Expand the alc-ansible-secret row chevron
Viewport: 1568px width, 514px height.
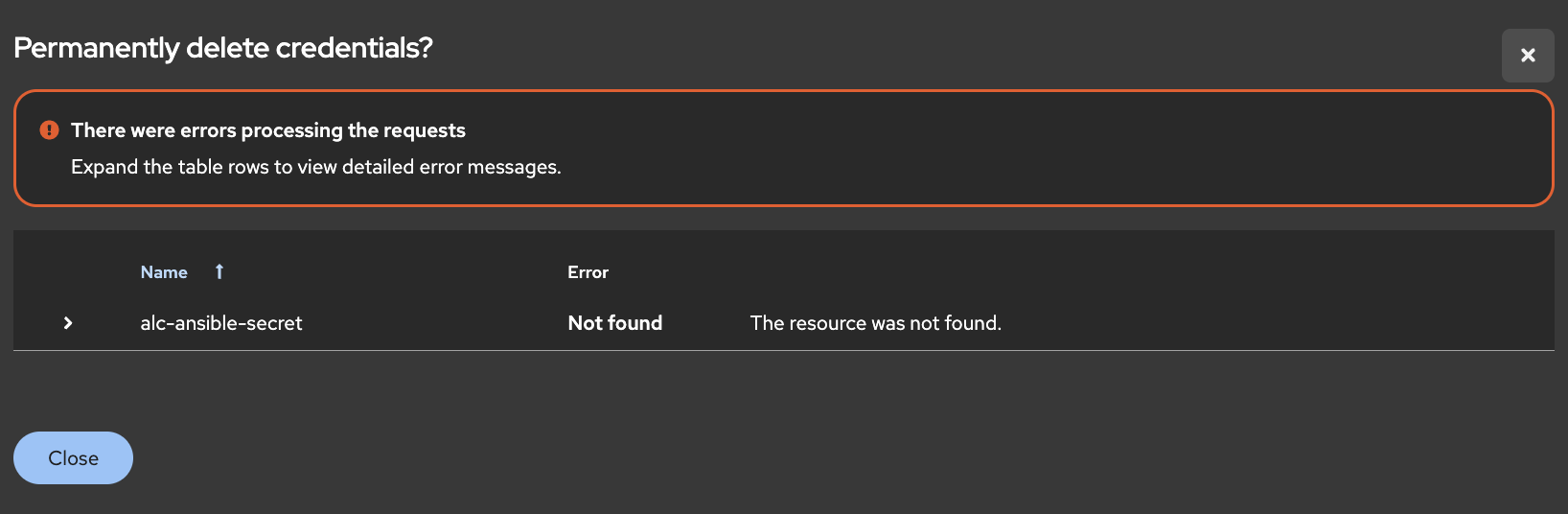68,323
